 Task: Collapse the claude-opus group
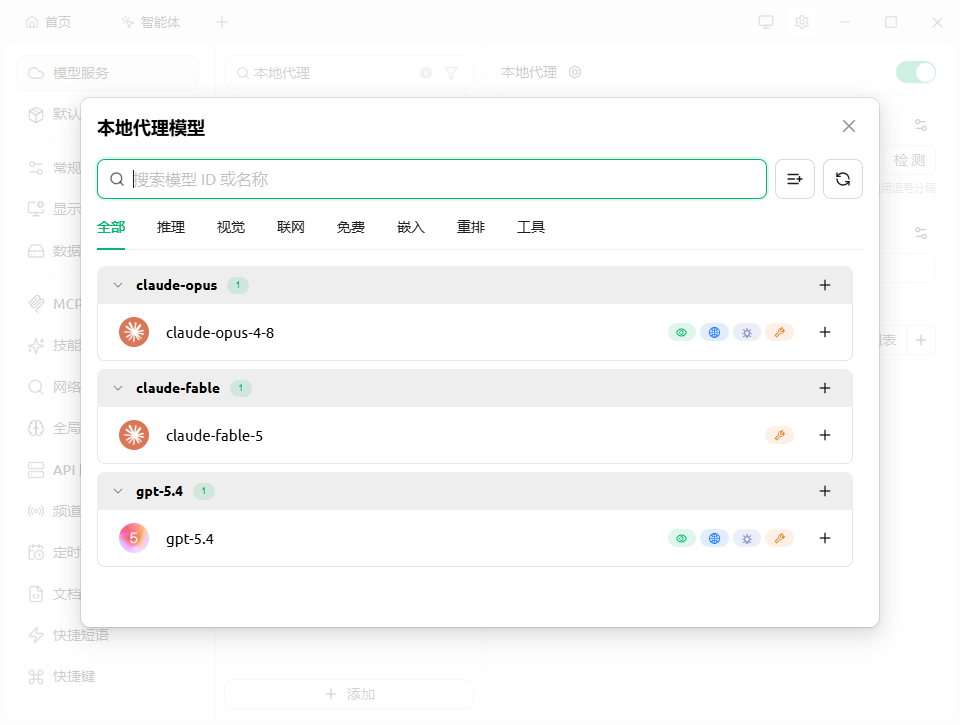118,285
